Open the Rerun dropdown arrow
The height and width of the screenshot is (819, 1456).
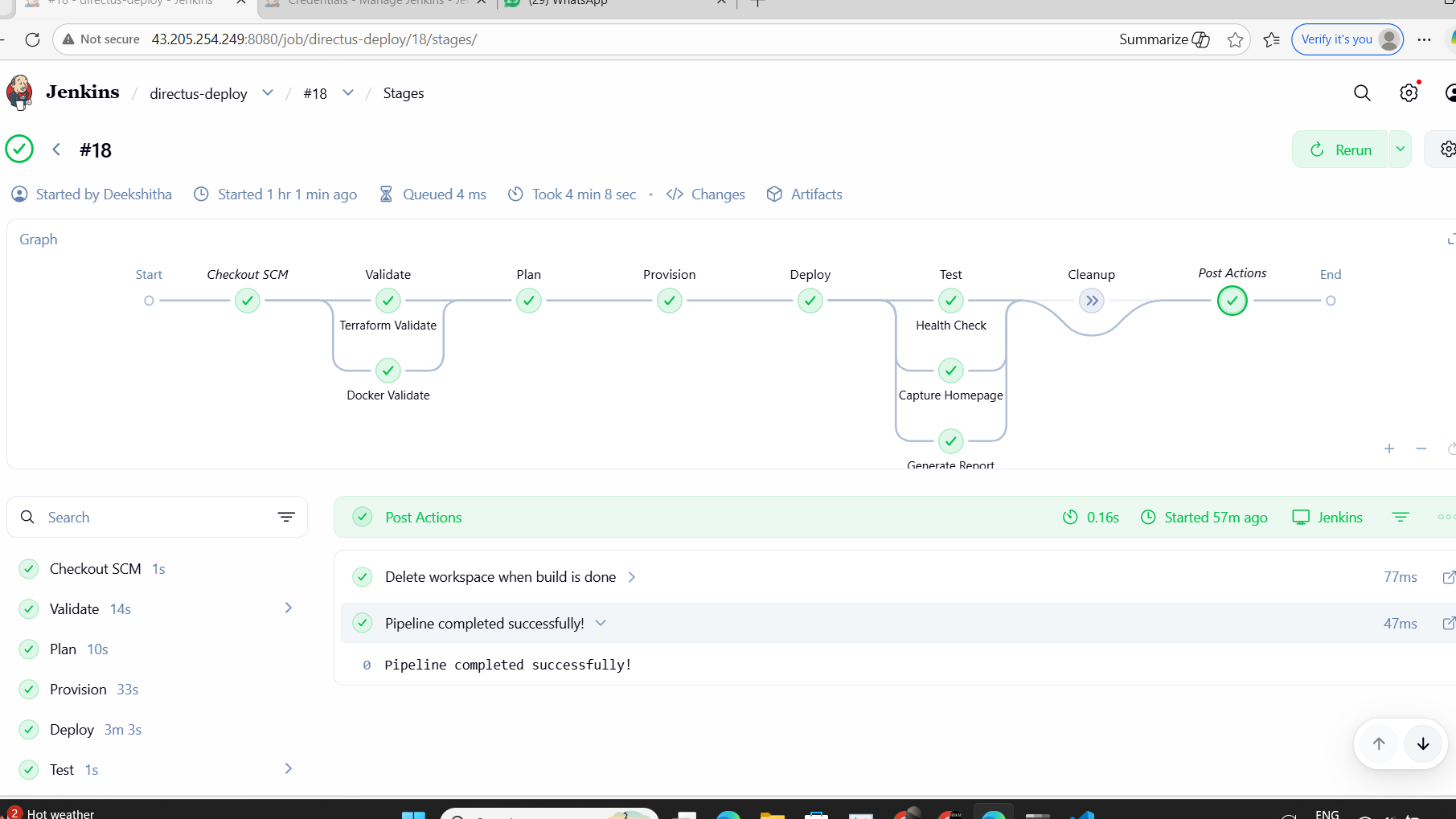tap(1400, 149)
